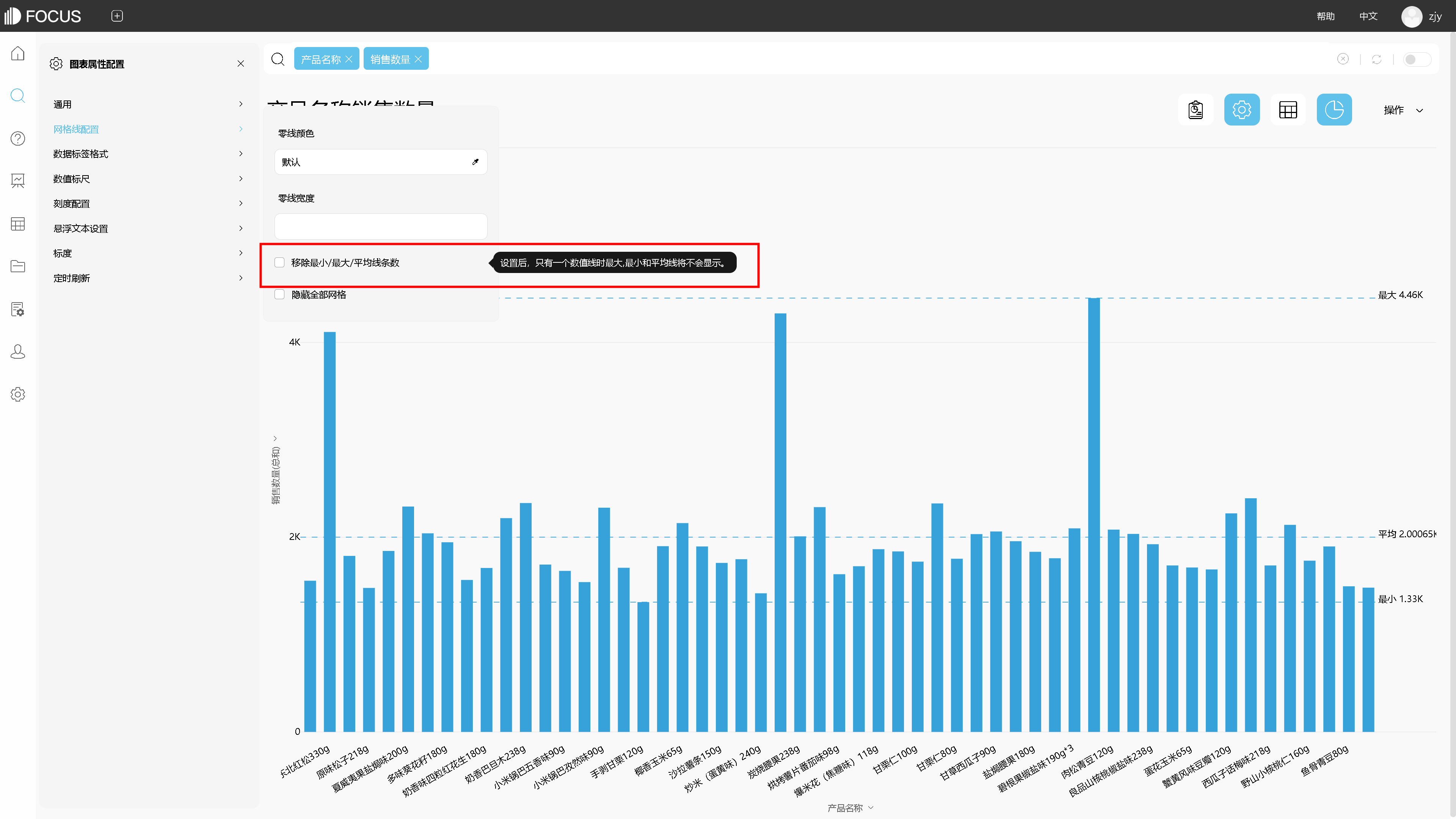Click the pie chart type icon

1334,110
